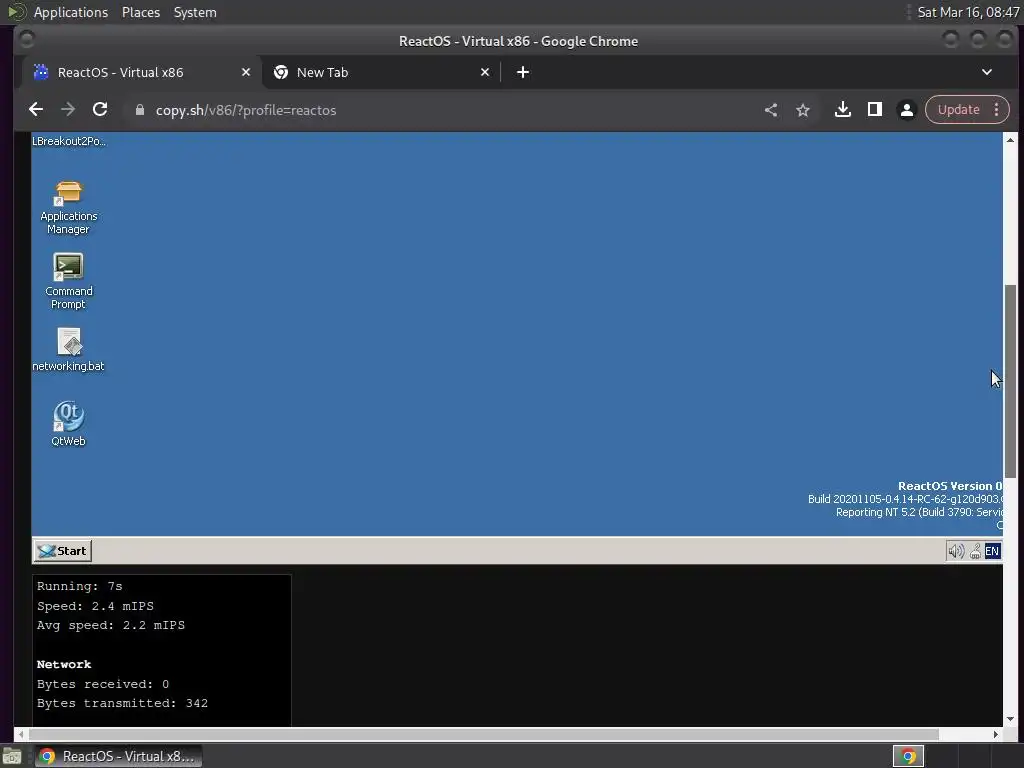The image size is (1024, 768).
Task: Select ReactOS Chrome window in taskbar
Action: coord(118,756)
